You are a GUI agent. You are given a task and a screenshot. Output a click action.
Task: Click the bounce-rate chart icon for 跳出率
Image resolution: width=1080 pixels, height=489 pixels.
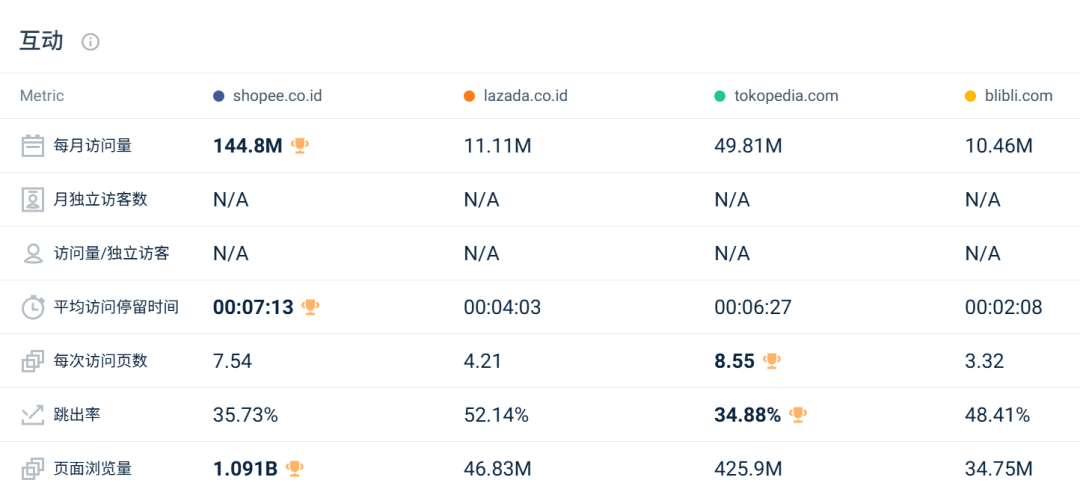pos(32,415)
